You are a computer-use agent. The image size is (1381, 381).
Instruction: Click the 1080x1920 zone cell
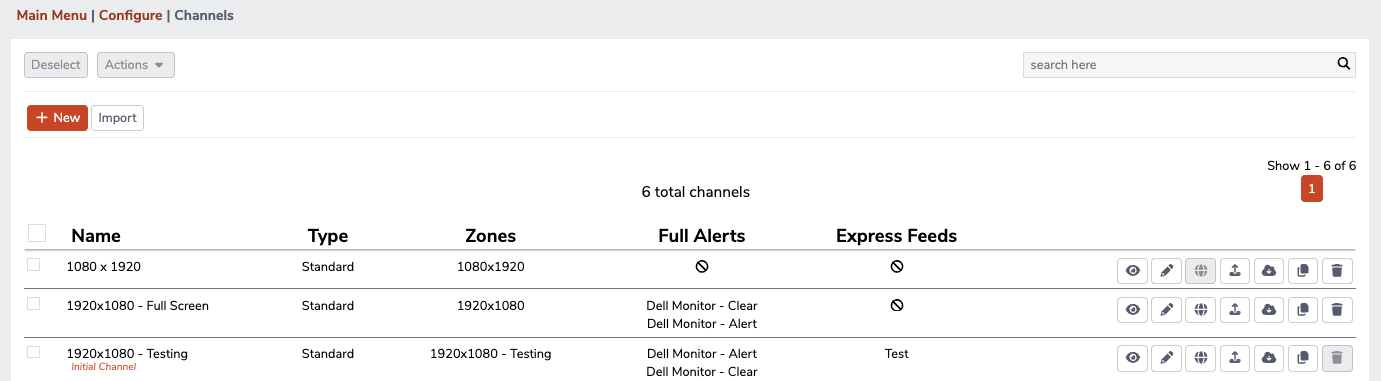[491, 267]
